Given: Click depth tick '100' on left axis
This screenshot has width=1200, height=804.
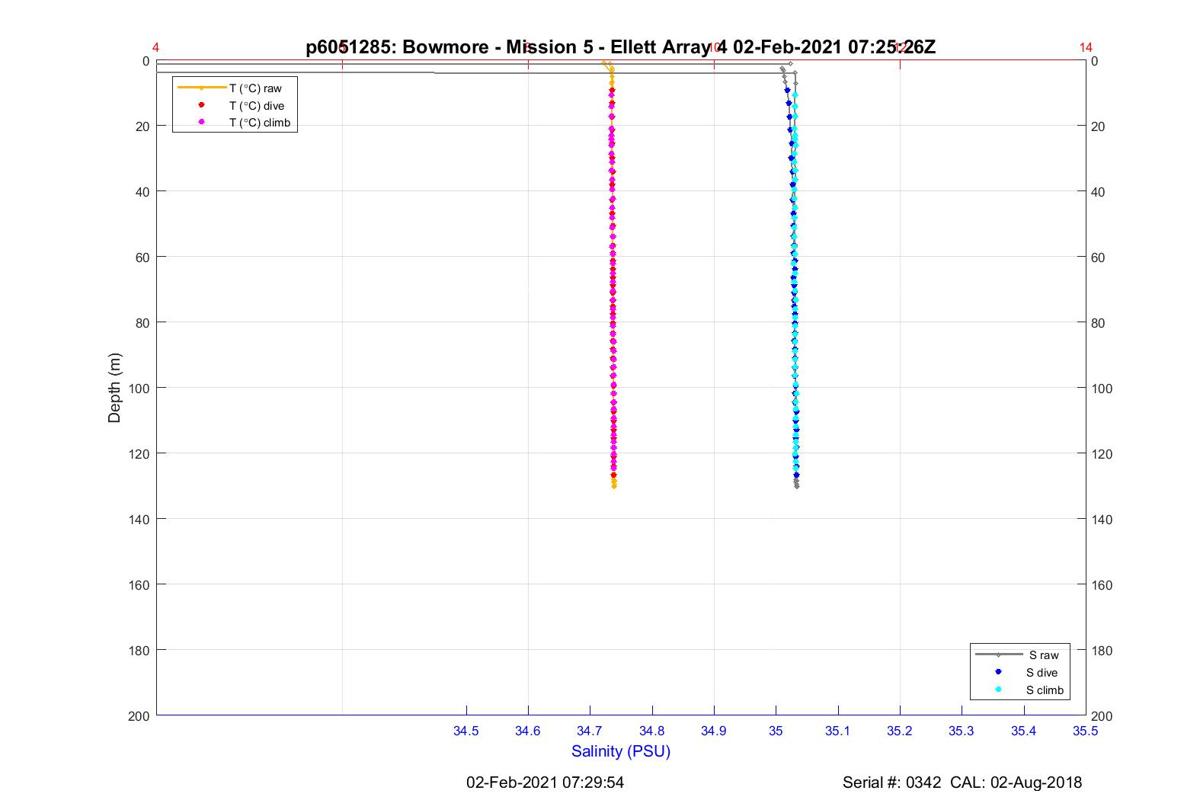Looking at the screenshot, I should 139,388.
